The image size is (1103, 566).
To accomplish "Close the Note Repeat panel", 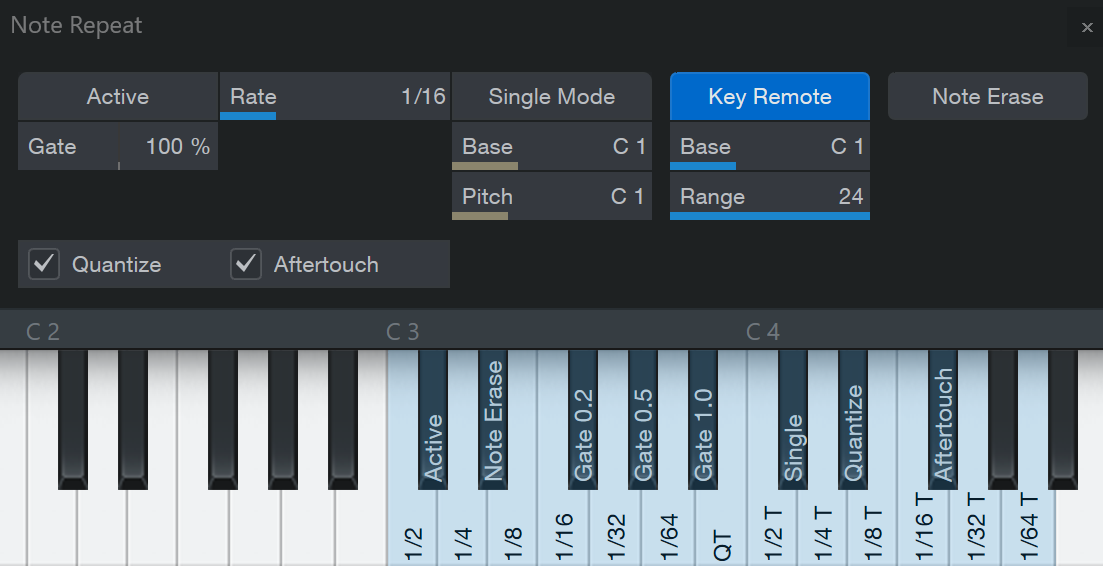I will coord(1087,28).
